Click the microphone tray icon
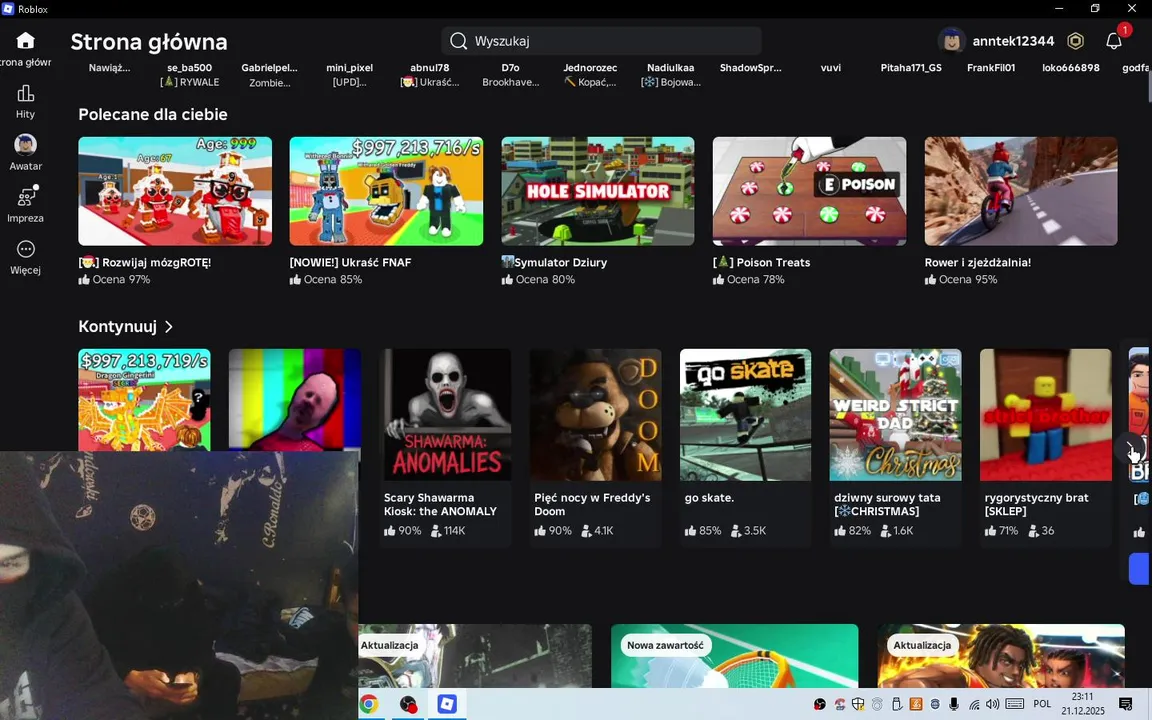The height and width of the screenshot is (720, 1152). (x=954, y=704)
